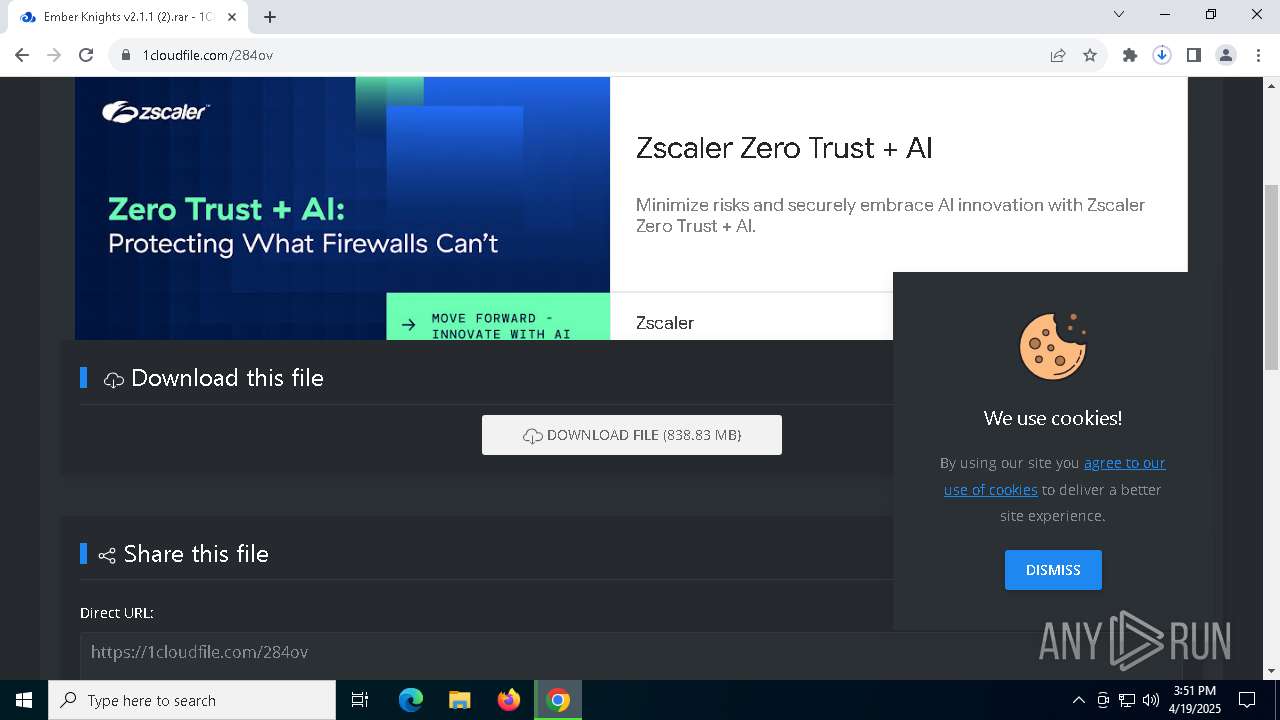Reload the current page
The height and width of the screenshot is (720, 1280).
pos(86,55)
